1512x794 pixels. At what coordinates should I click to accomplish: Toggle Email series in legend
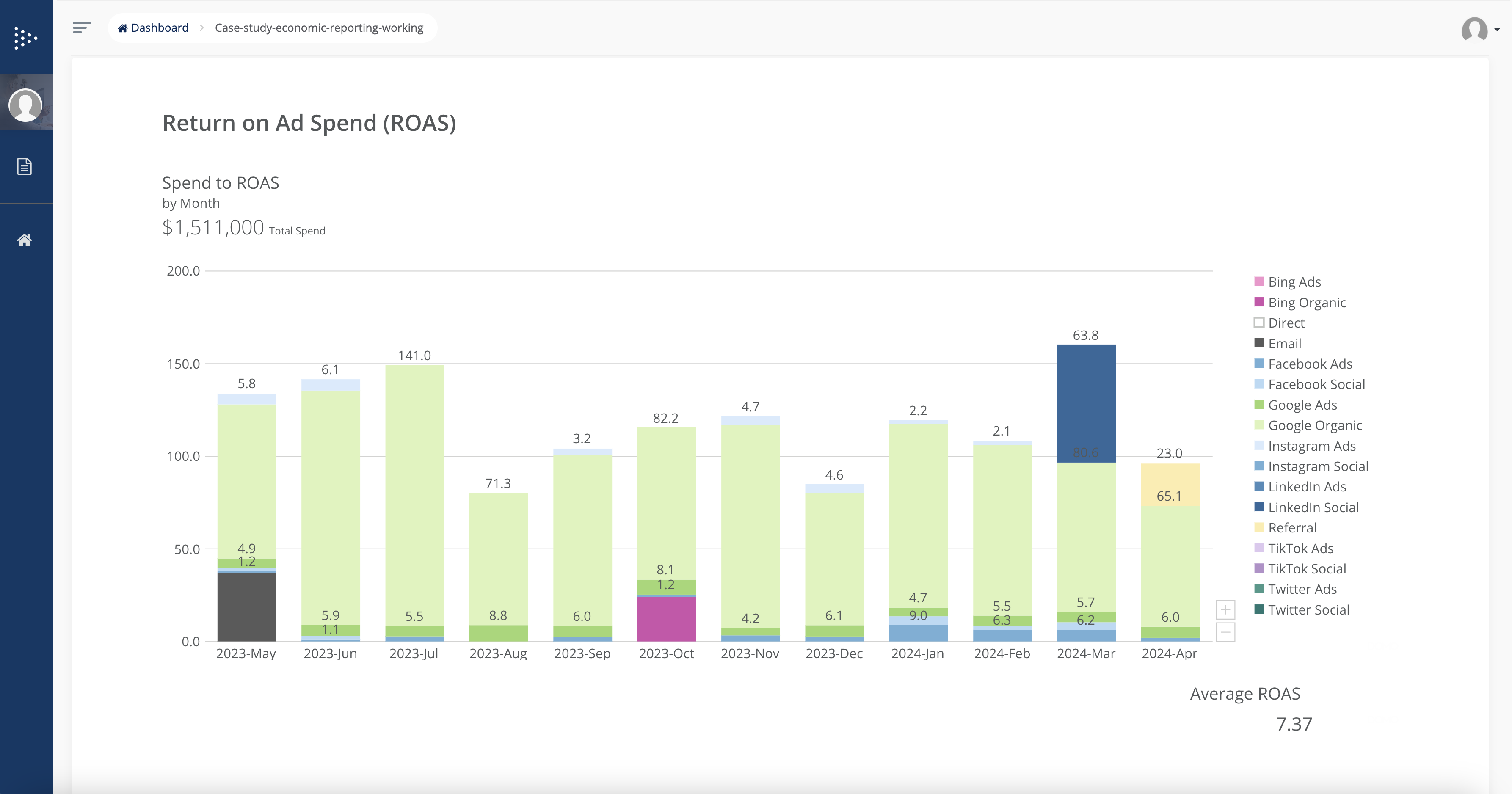[x=1277, y=343]
